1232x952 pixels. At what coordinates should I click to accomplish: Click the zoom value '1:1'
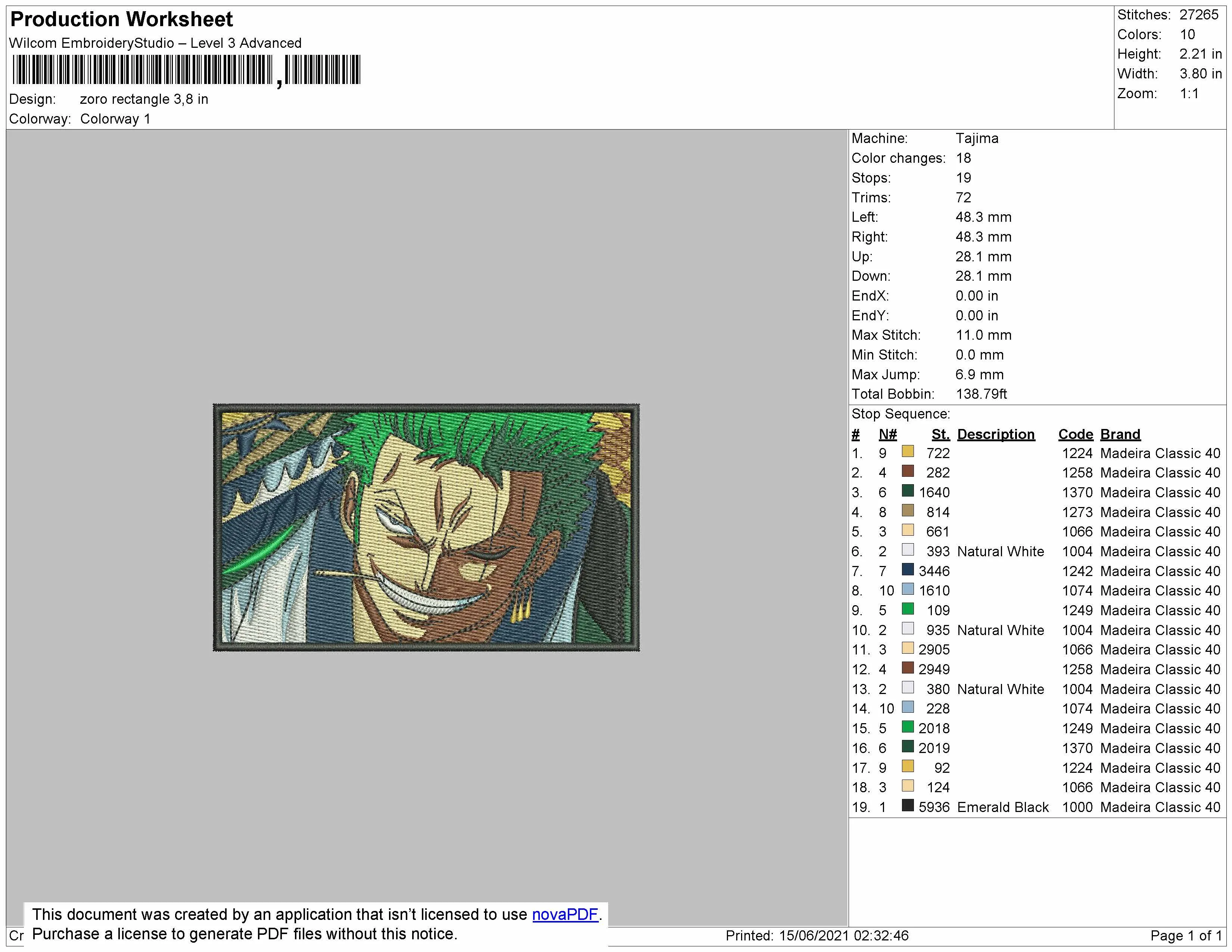coord(1190,94)
